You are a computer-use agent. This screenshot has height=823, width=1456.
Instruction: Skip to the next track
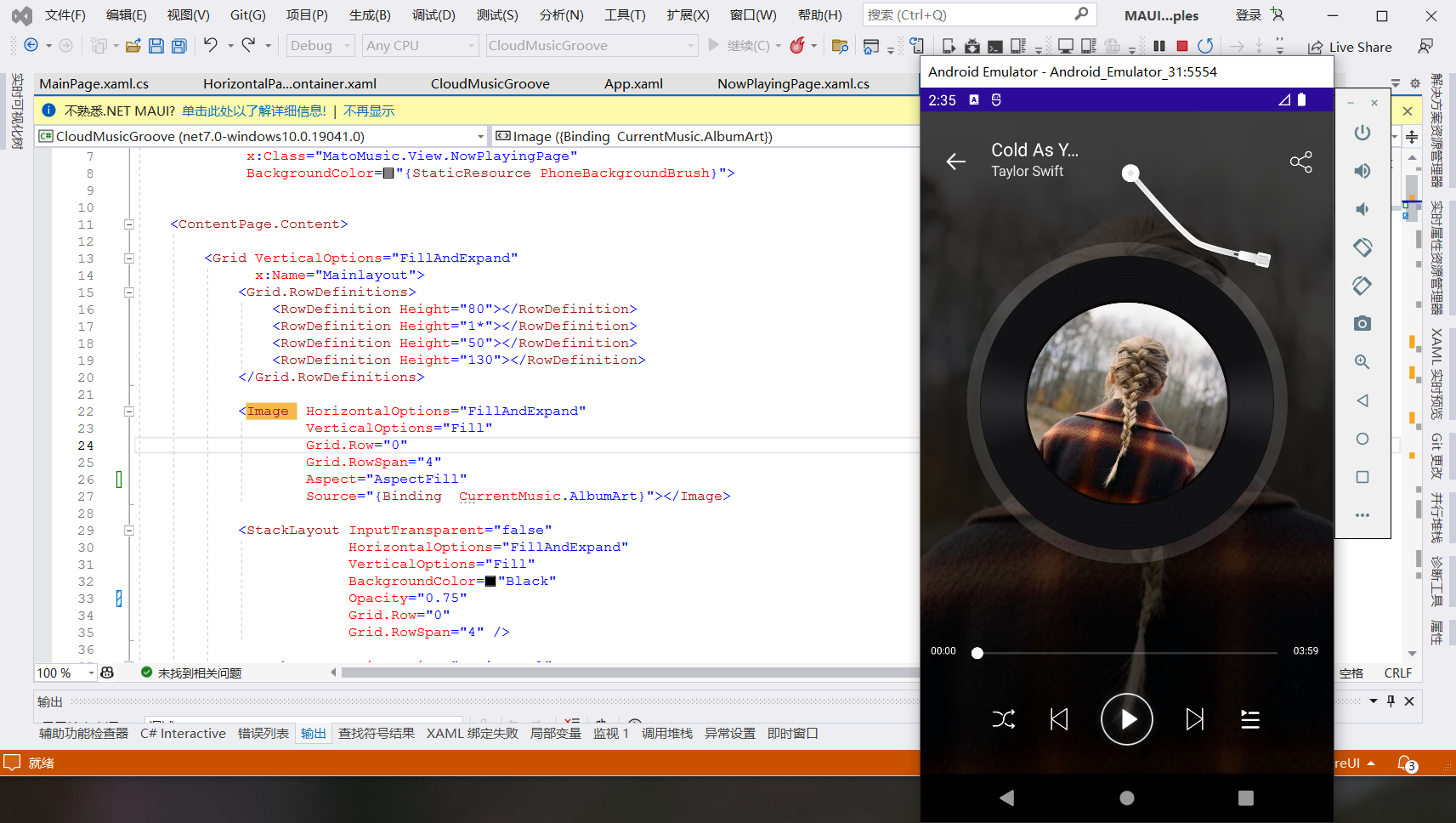pos(1194,719)
